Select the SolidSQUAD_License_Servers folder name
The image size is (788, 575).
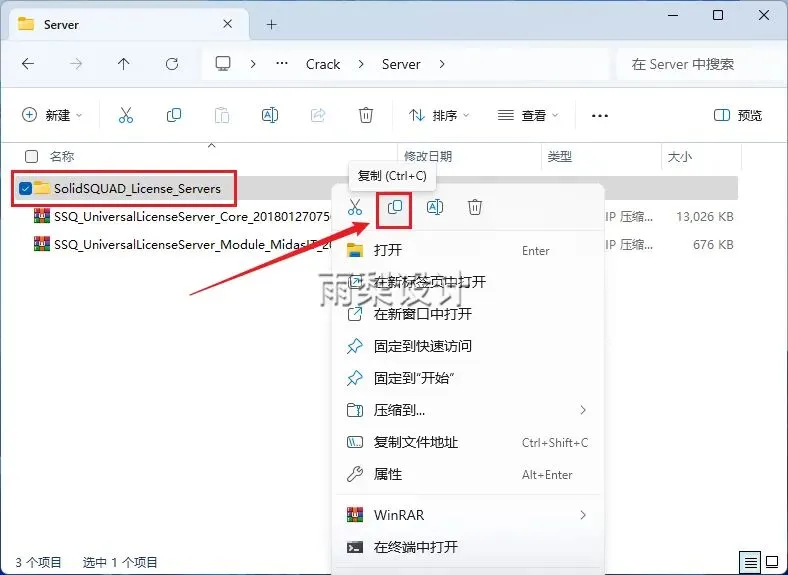coord(137,188)
